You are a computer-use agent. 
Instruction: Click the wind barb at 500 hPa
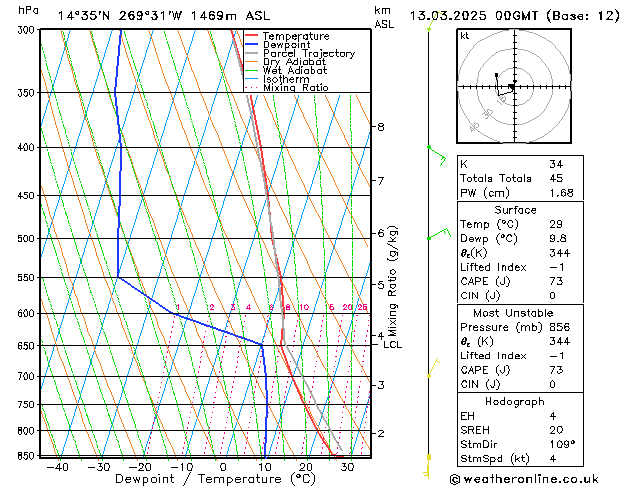(x=439, y=234)
